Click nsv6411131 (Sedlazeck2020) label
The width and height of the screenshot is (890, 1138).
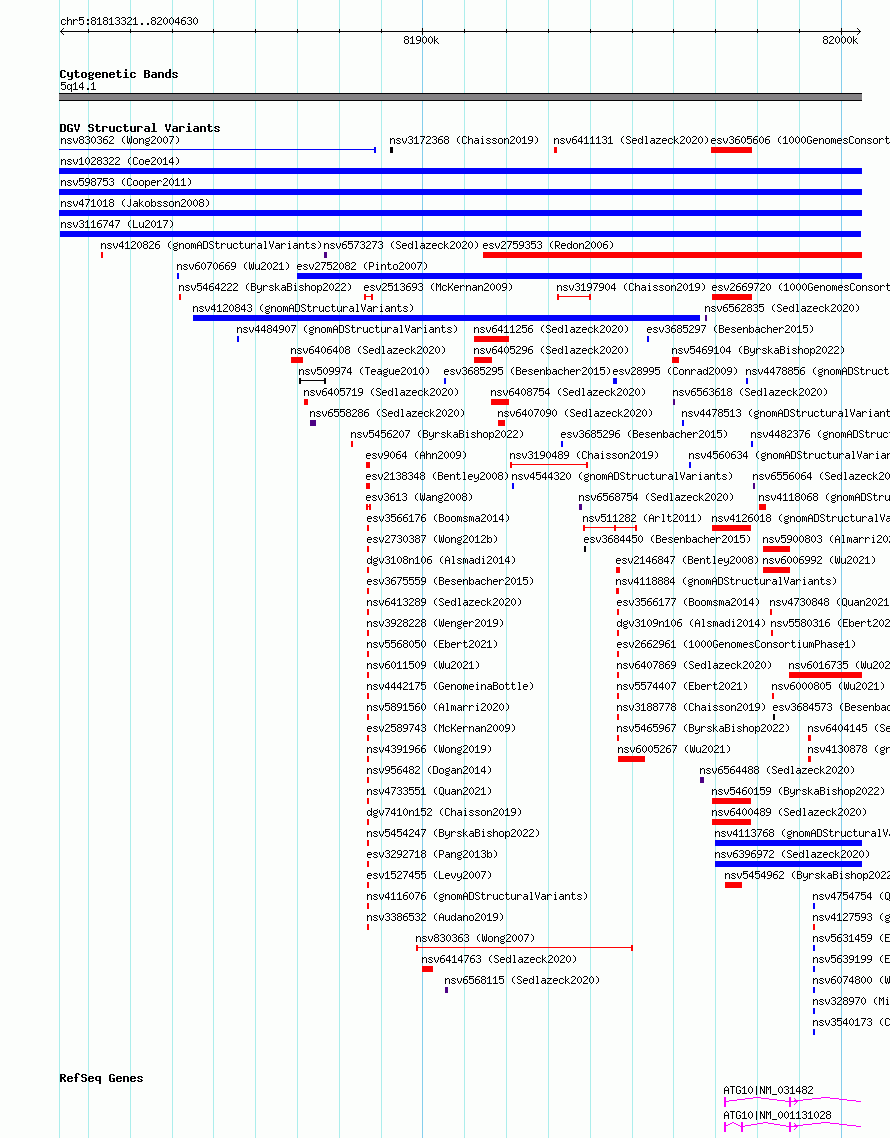coord(631,141)
